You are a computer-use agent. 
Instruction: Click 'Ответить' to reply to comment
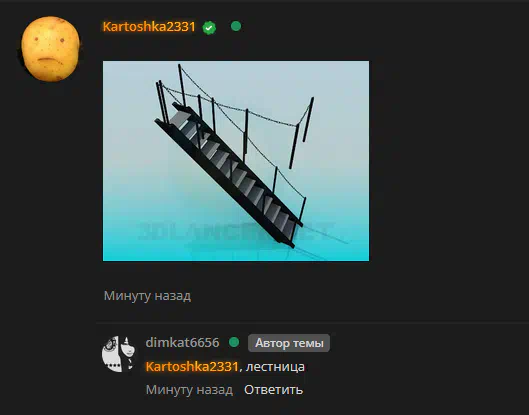(274, 390)
